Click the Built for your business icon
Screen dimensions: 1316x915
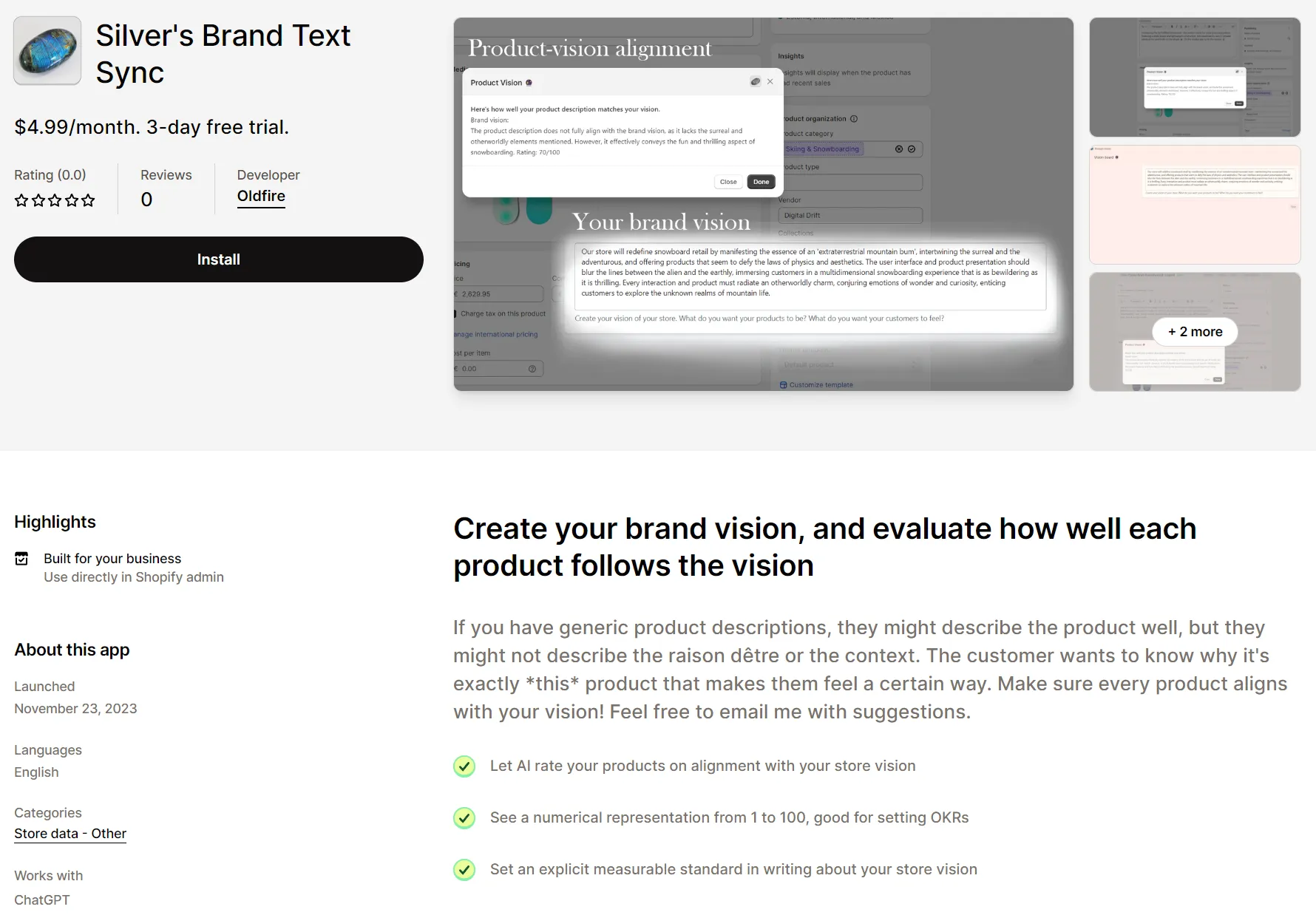[22, 559]
